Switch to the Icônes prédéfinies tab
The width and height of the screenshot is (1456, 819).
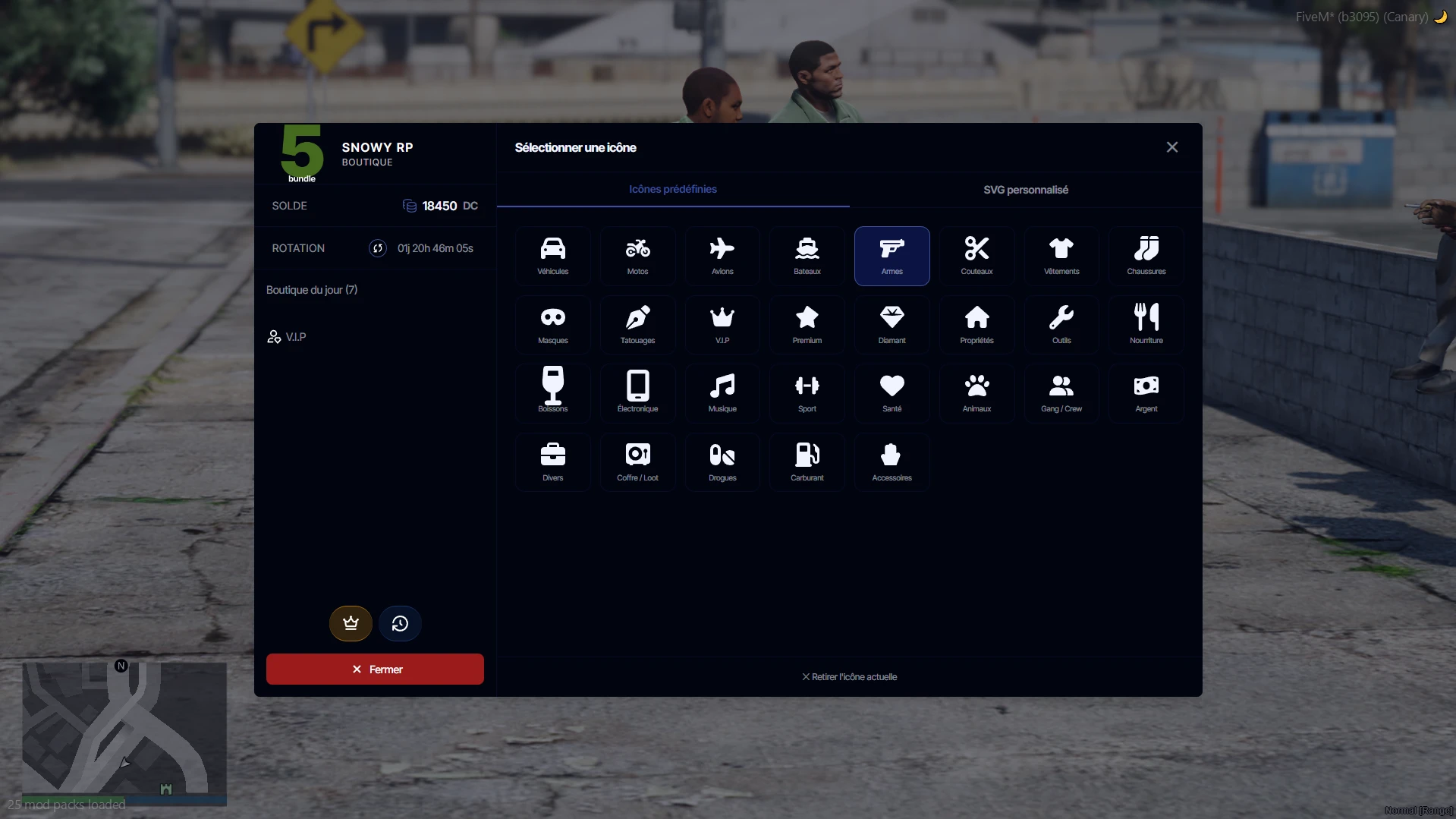673,190
